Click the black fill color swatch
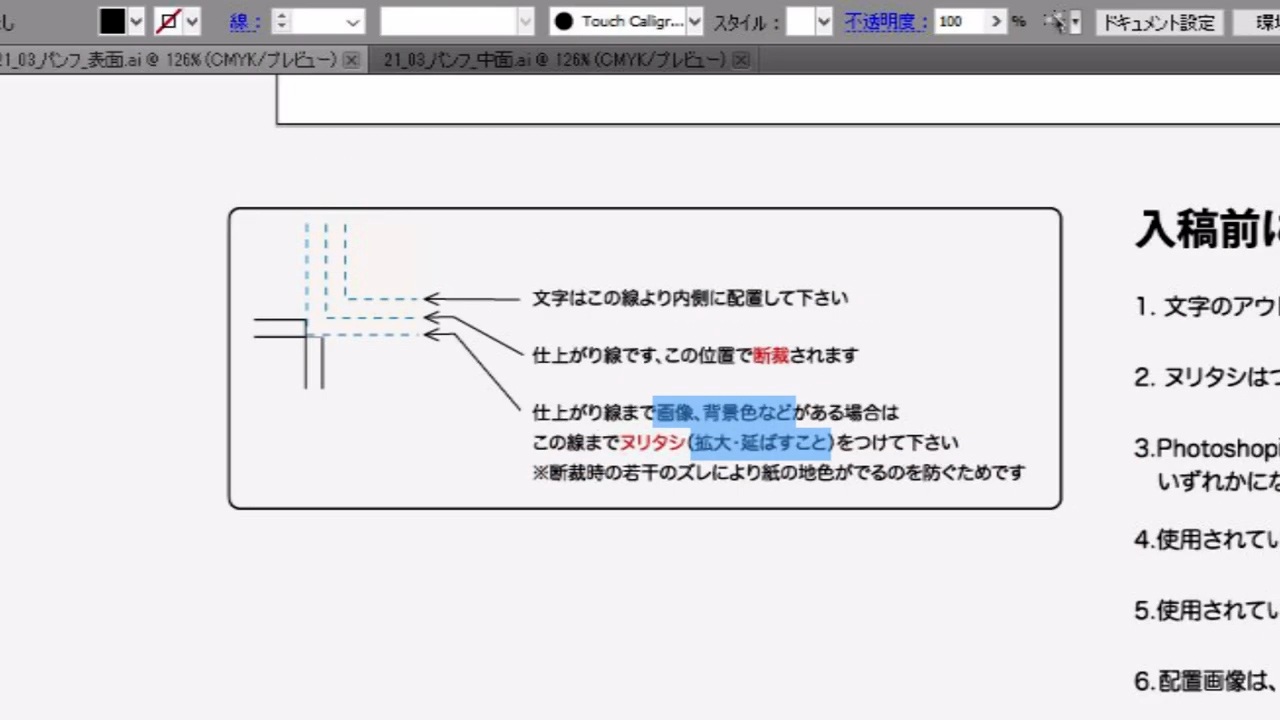Screen dimensions: 1280x720 pos(112,21)
